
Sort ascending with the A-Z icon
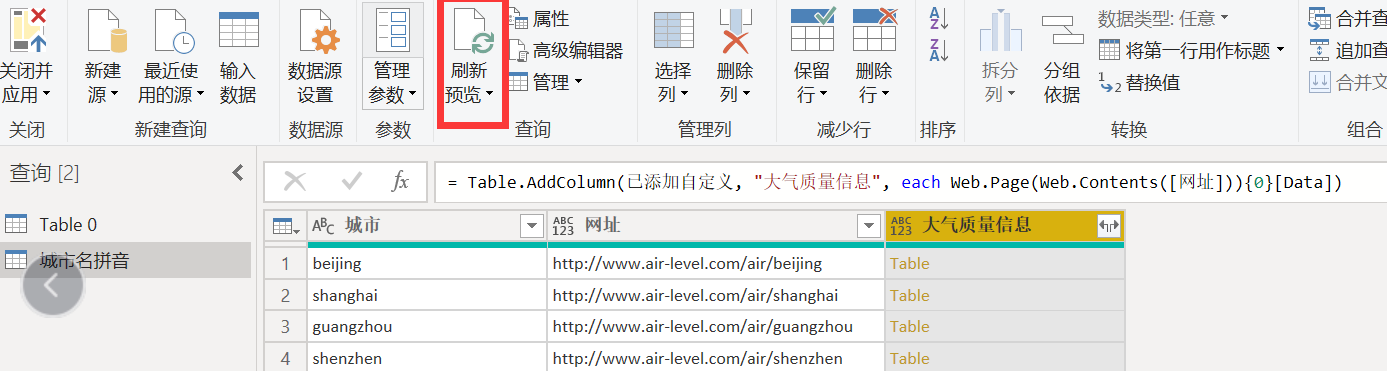(x=938, y=18)
